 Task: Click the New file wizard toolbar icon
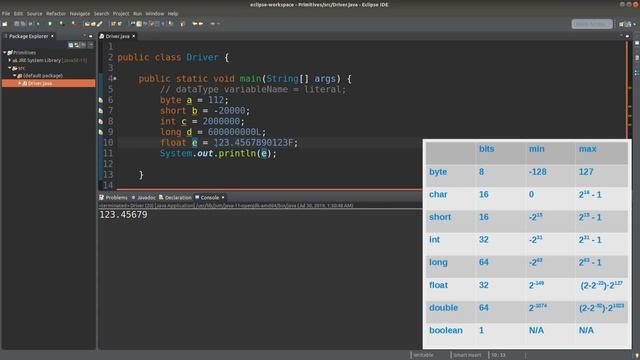pos(5,24)
